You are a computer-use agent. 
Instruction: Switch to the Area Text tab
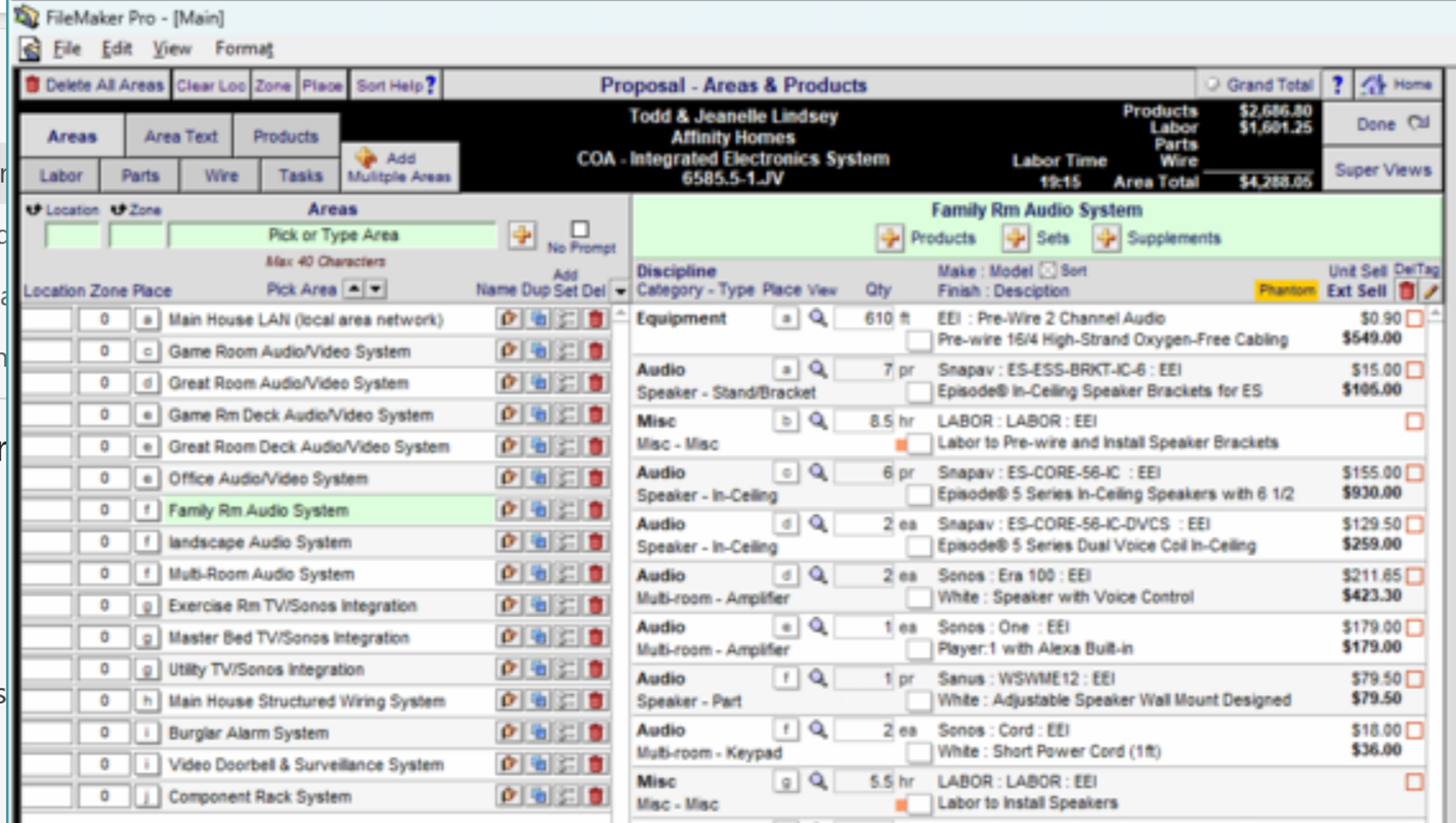coord(181,136)
